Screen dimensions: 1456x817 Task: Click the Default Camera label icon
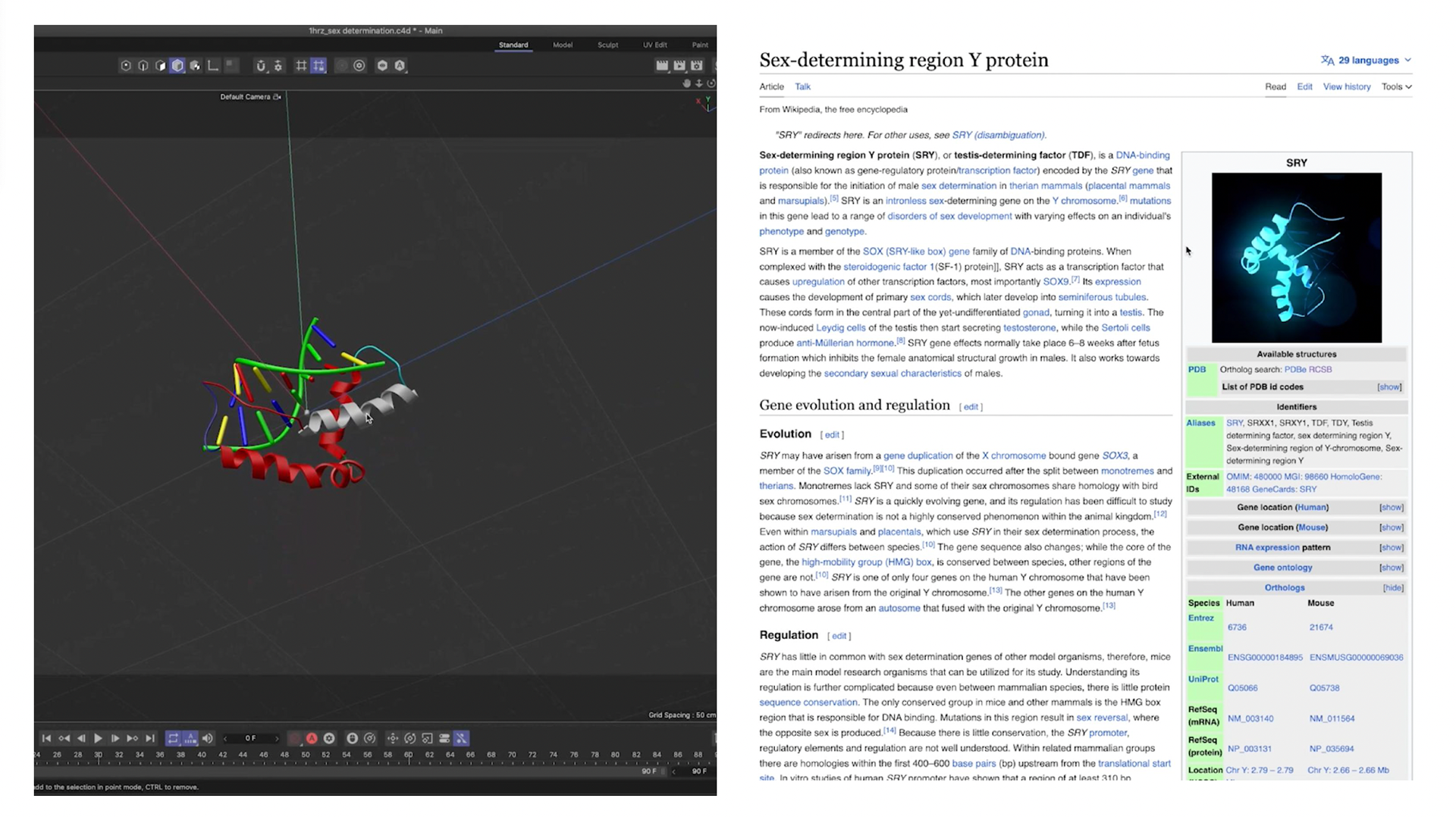point(278,97)
